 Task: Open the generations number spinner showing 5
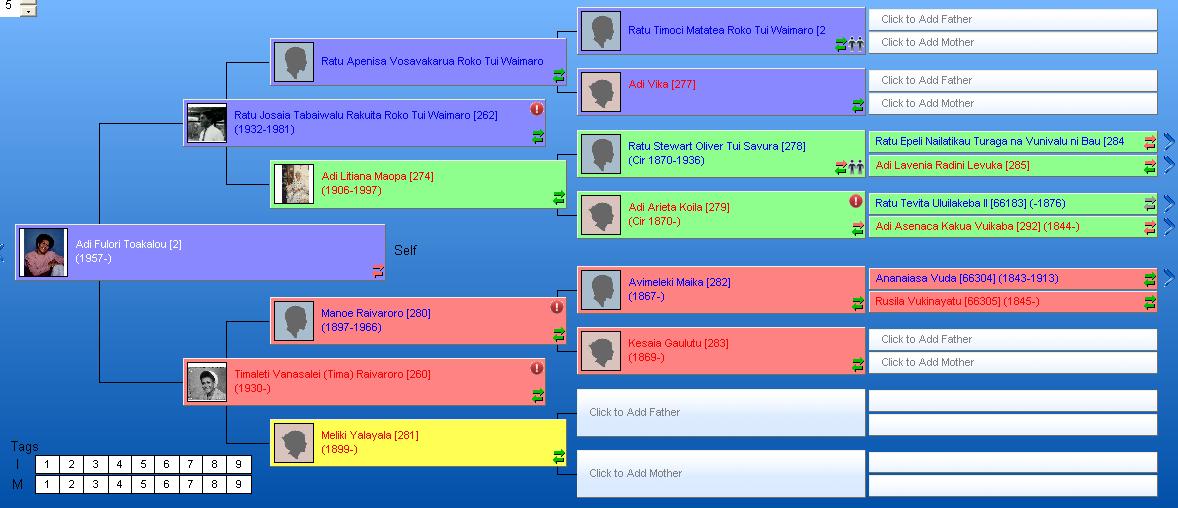[27, 9]
